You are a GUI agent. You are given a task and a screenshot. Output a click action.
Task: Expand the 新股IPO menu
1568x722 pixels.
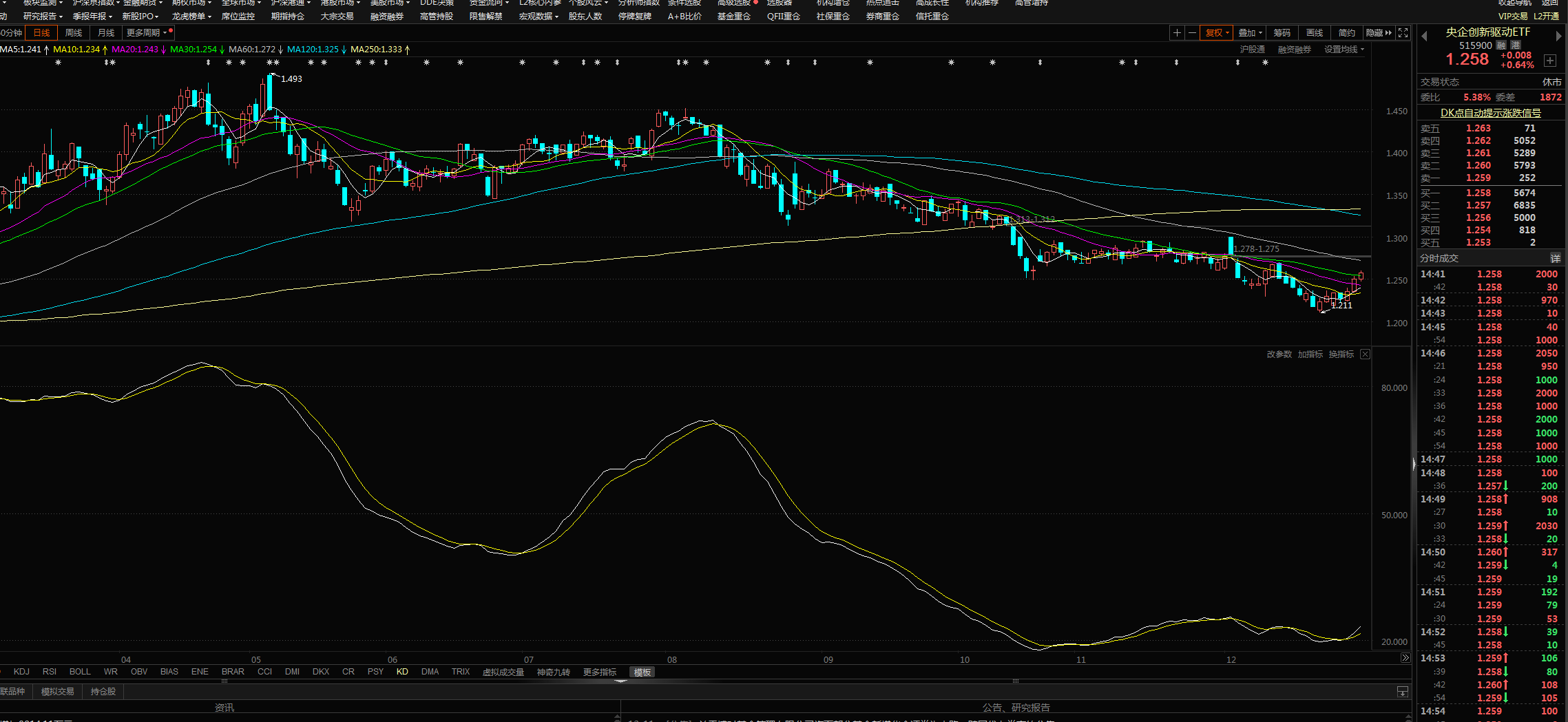tap(140, 17)
